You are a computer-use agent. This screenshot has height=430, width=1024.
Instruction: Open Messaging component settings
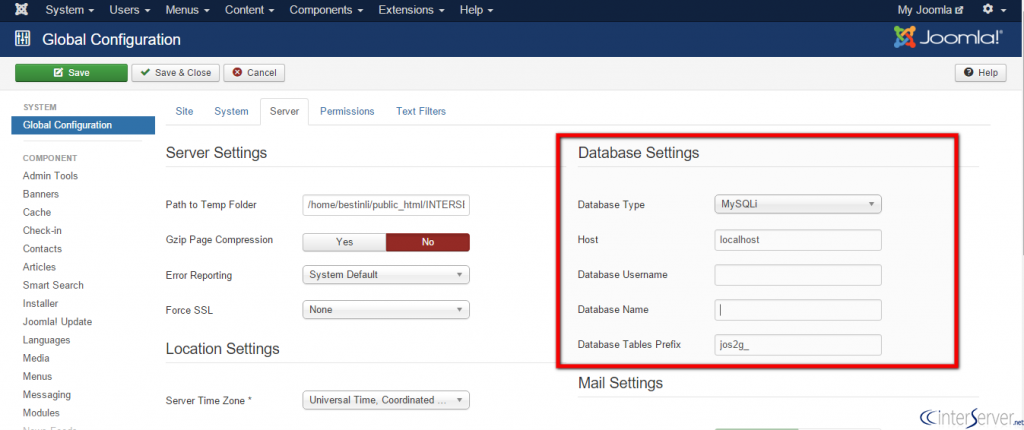[47, 395]
